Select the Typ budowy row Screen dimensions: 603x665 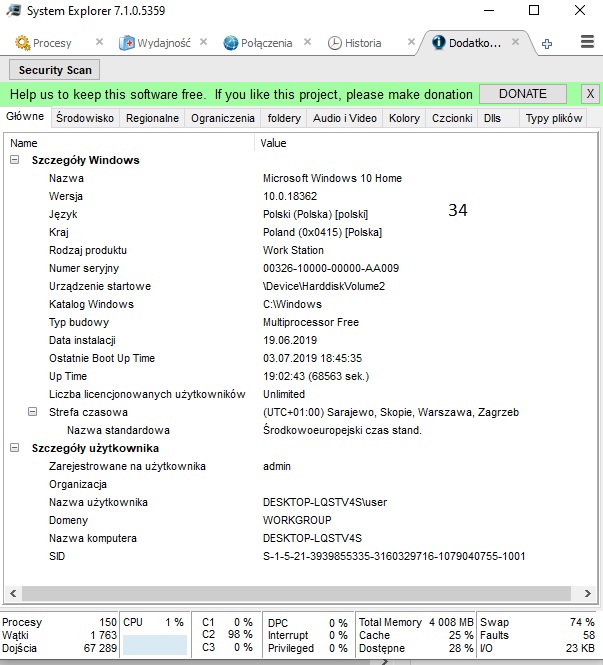300,322
